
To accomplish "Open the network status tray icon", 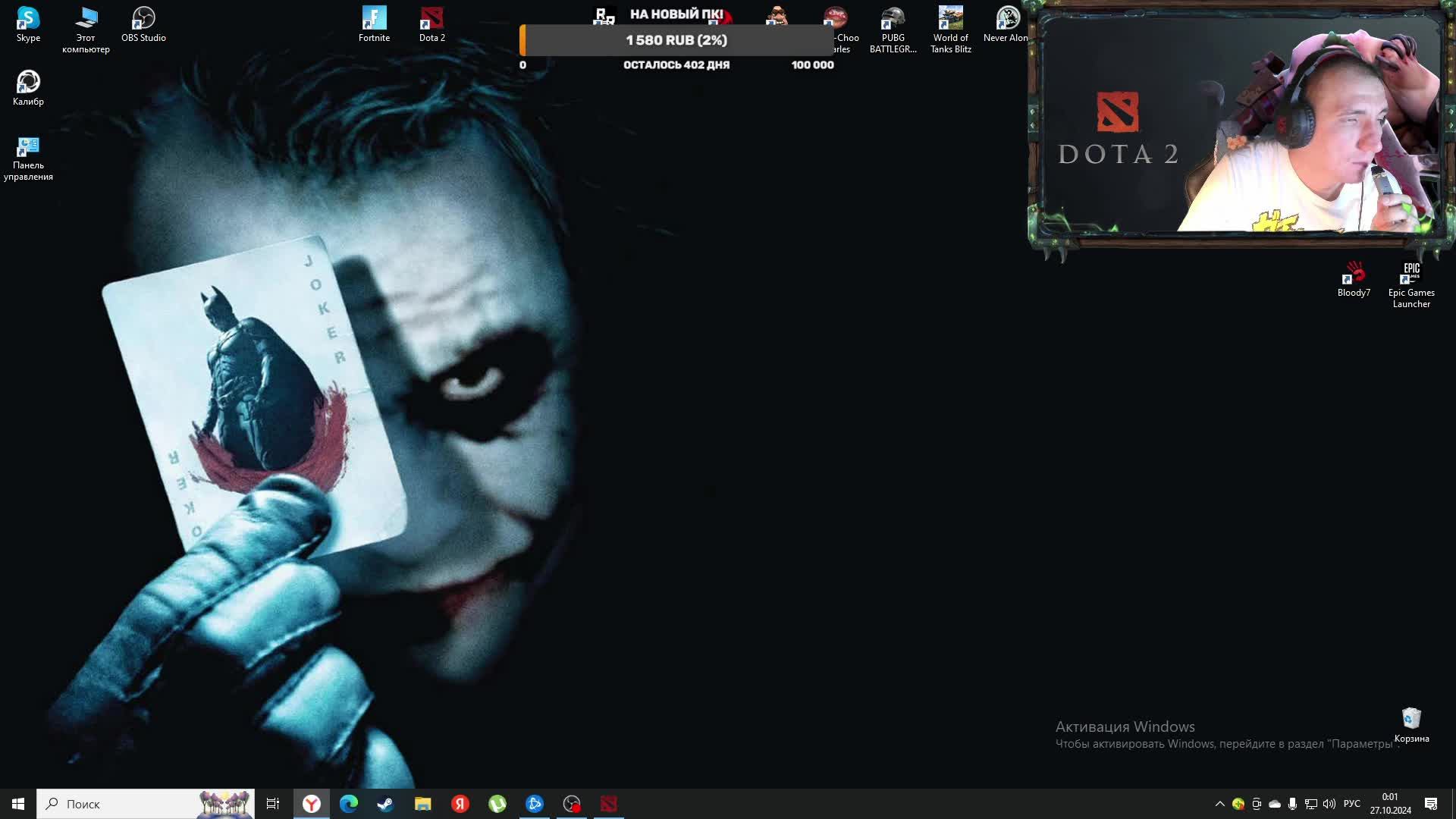I will point(1311,804).
